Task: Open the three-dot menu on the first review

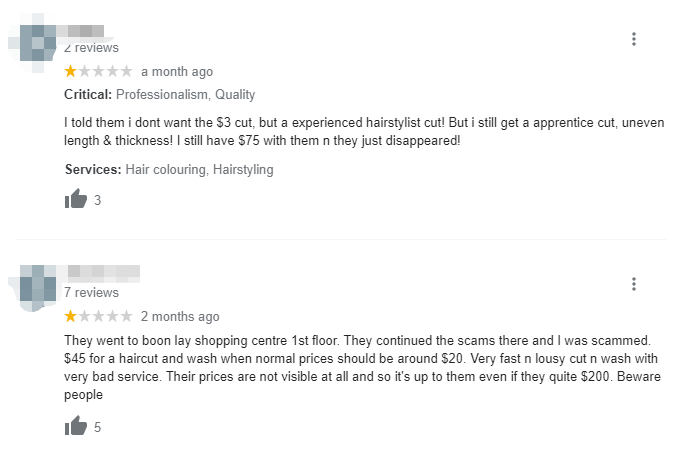Action: (634, 39)
